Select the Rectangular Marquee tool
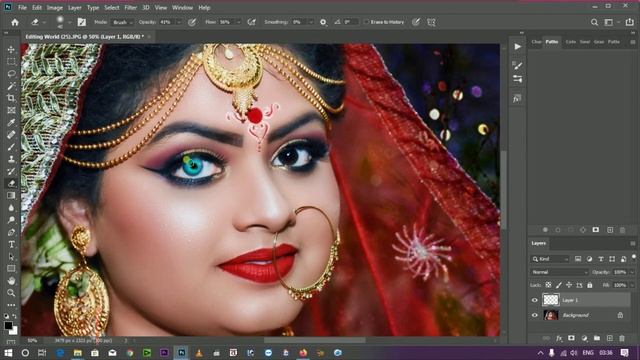This screenshot has width=640, height=360. [11, 62]
